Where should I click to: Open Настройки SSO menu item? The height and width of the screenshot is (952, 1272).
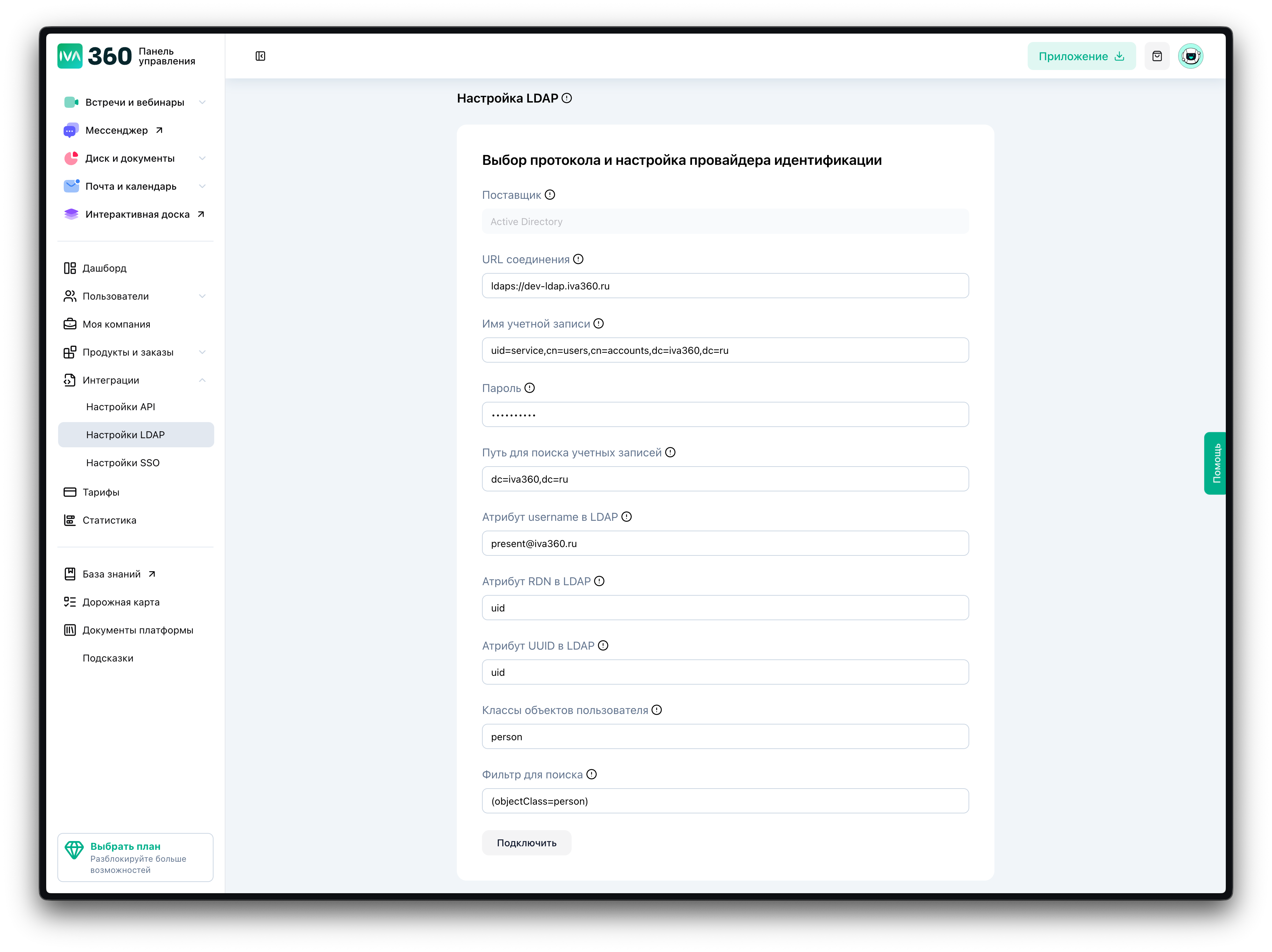tap(123, 463)
